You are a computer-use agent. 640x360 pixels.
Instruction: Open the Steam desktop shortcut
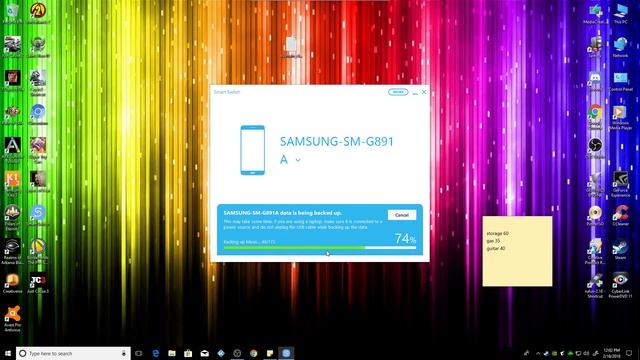click(x=620, y=249)
